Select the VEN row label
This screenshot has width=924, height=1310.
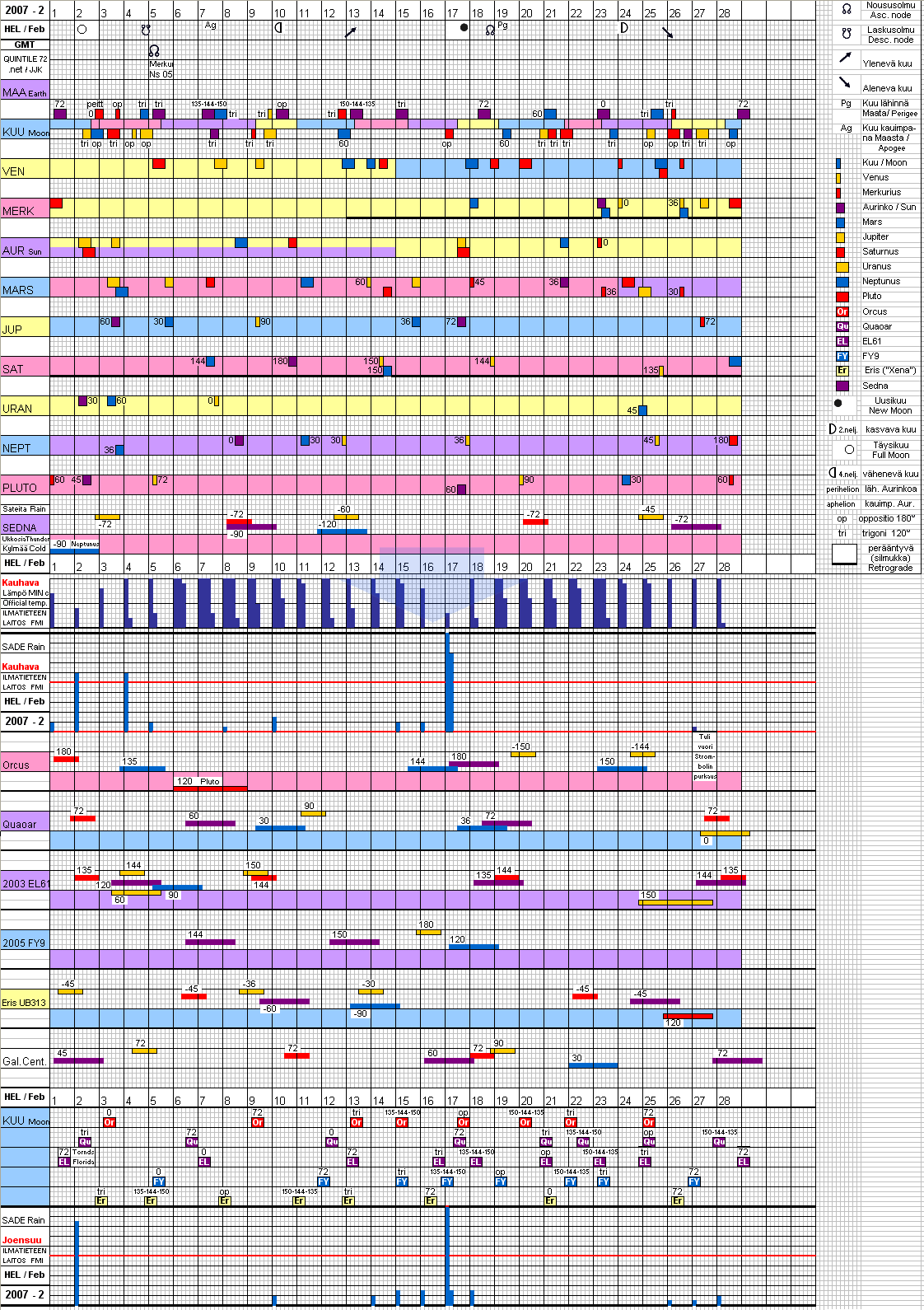[x=14, y=171]
